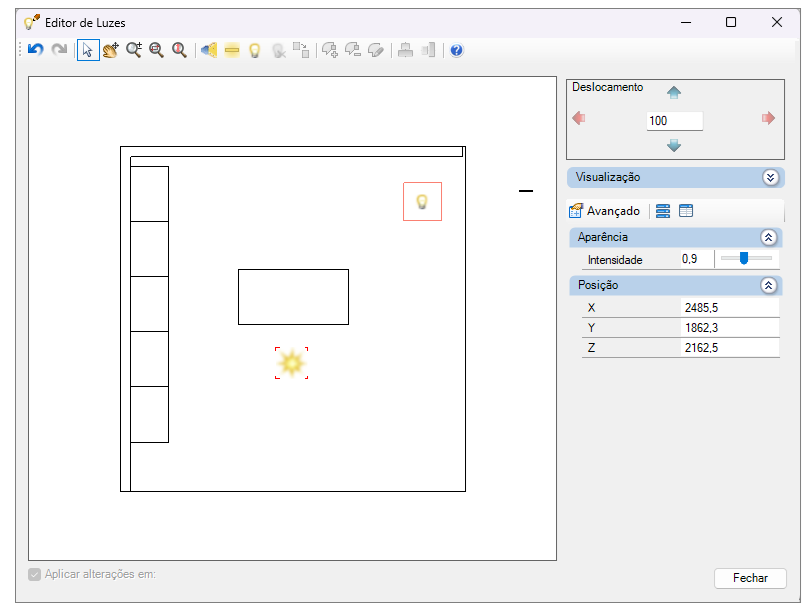The image size is (811, 614).
Task: Expand the Visualização panel
Action: point(770,177)
